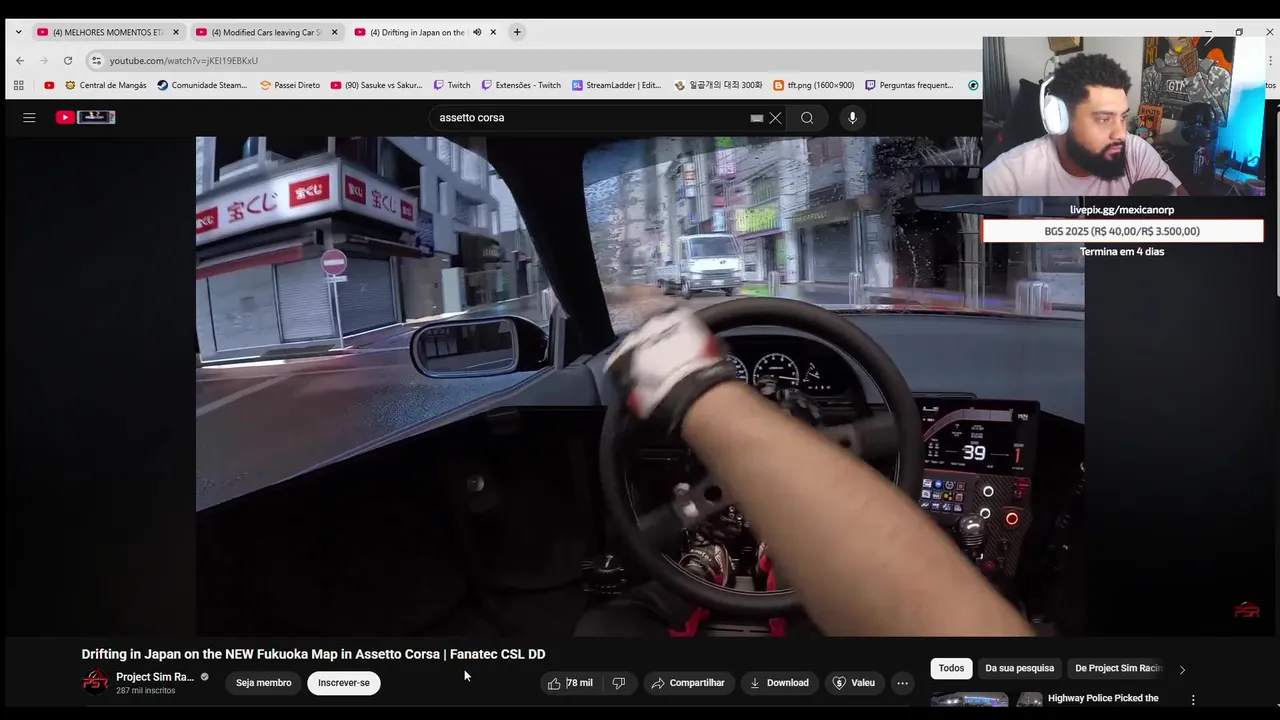Viewport: 1280px width, 720px height.
Task: Switch to Modified Cars leaving tab
Action: [268, 32]
